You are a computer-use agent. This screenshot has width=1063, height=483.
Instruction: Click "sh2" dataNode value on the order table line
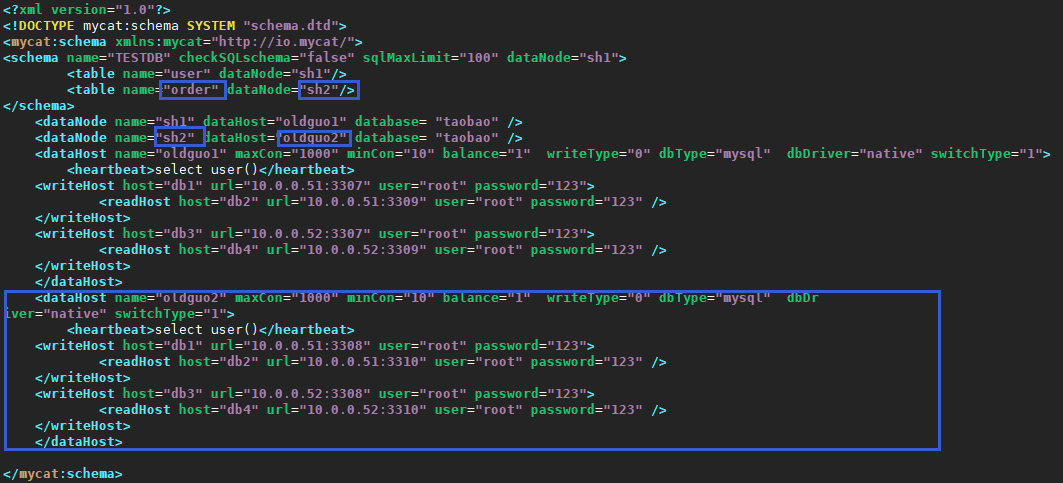click(319, 90)
